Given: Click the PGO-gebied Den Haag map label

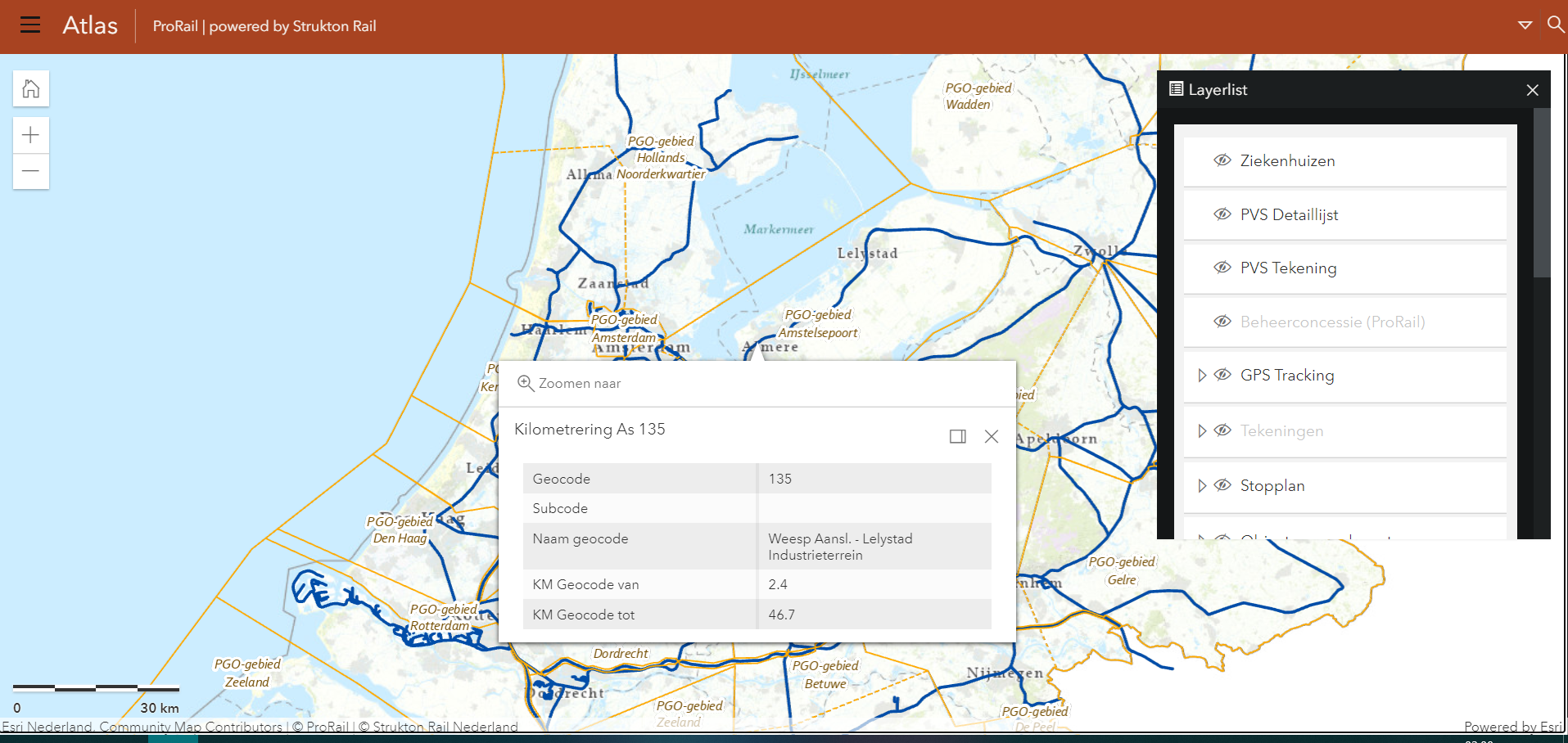Looking at the screenshot, I should pos(400,530).
